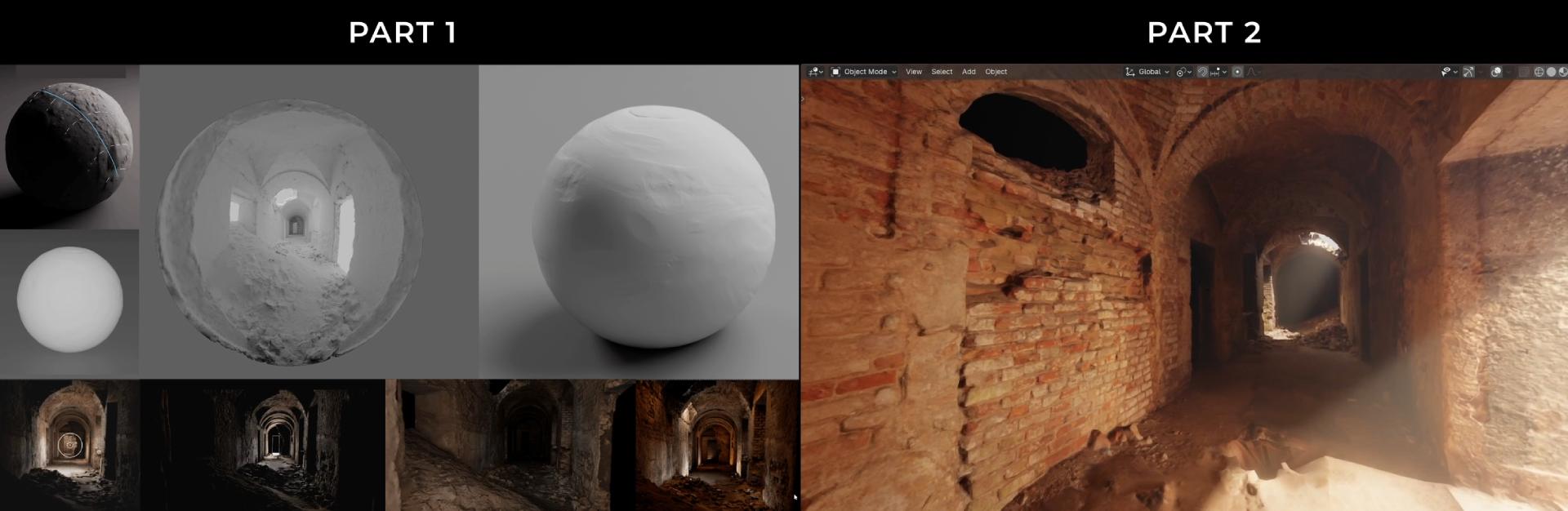Select the small smooth white sphere thumbnail
Viewport: 1568px width, 511px height.
(x=69, y=304)
